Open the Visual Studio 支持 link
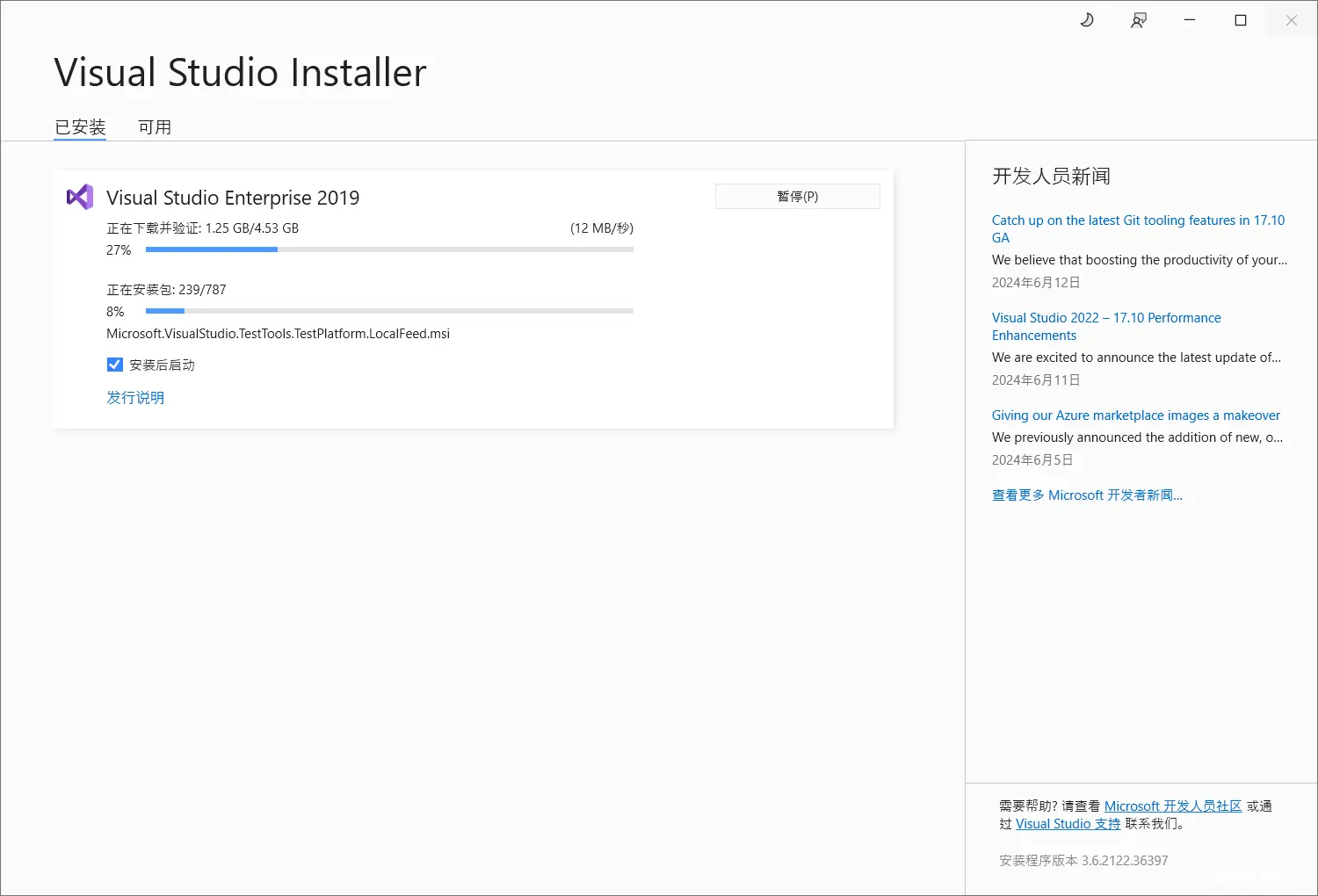This screenshot has height=896, width=1318. point(1068,824)
